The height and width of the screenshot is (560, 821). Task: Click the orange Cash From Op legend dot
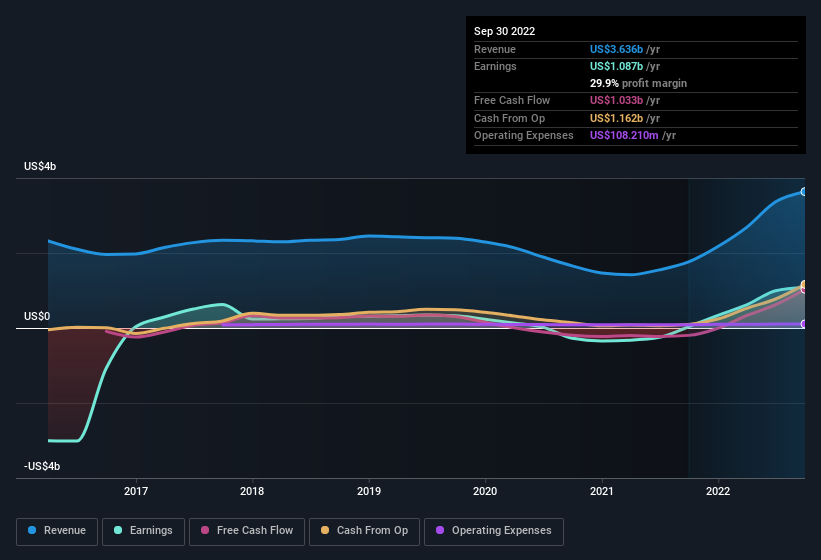325,530
